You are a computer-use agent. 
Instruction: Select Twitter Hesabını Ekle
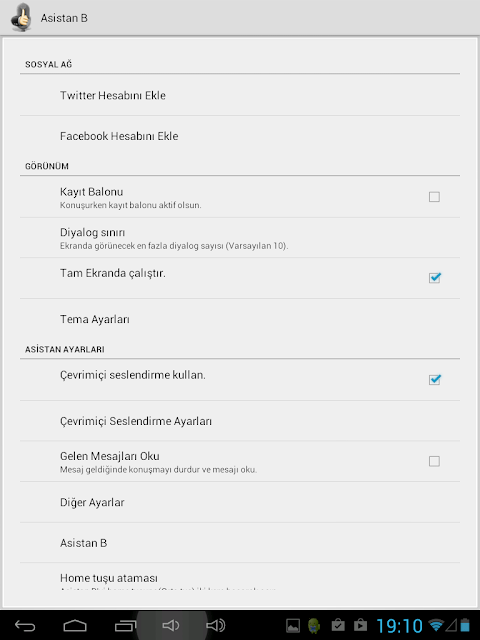[x=240, y=95]
